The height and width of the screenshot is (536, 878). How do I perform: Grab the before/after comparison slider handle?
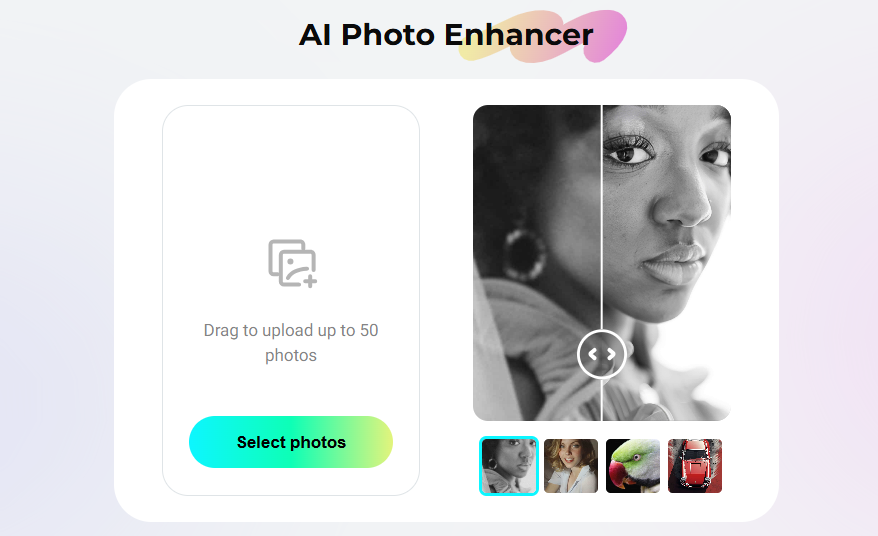(601, 354)
